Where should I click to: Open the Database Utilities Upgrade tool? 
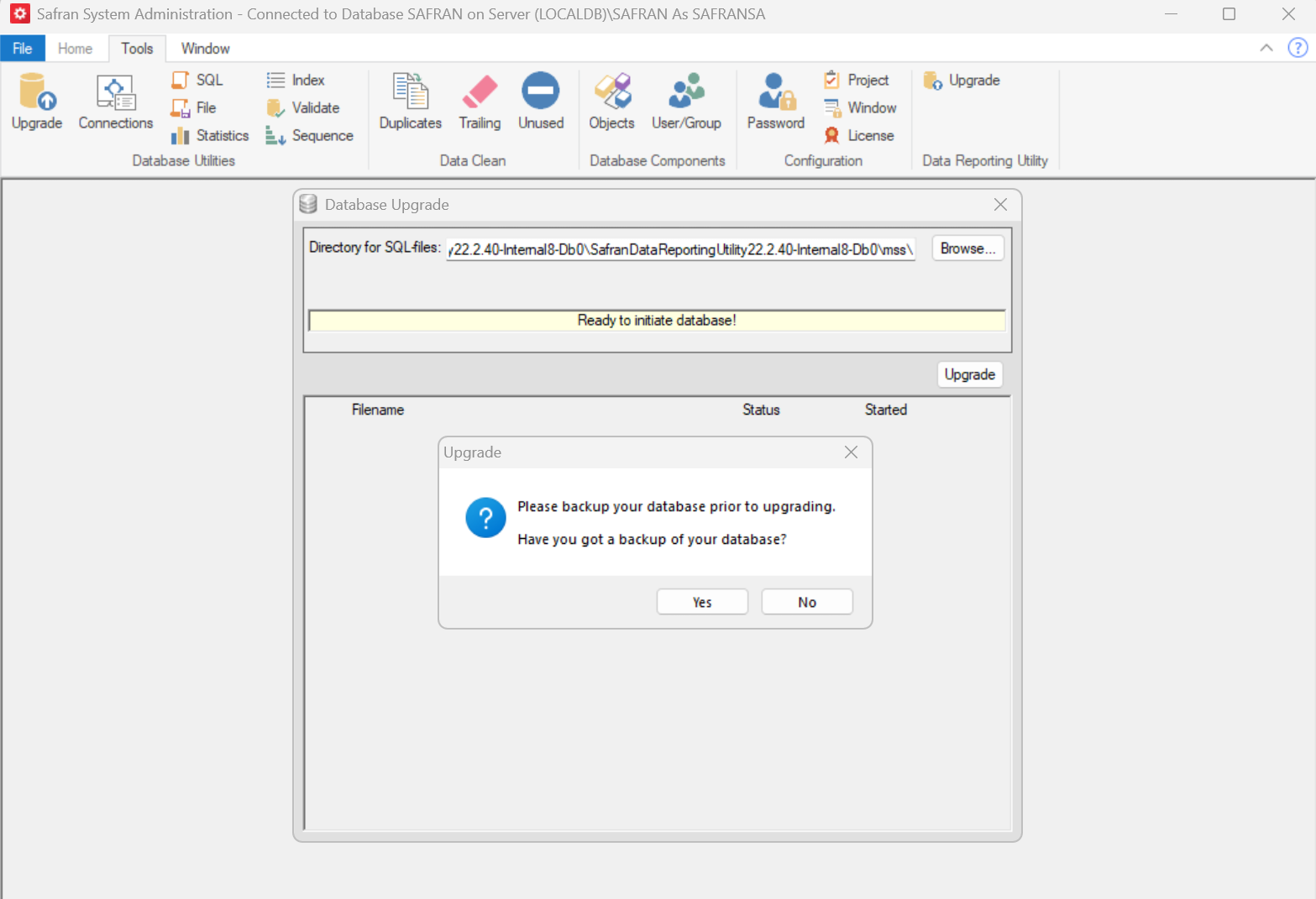pyautogui.click(x=37, y=101)
